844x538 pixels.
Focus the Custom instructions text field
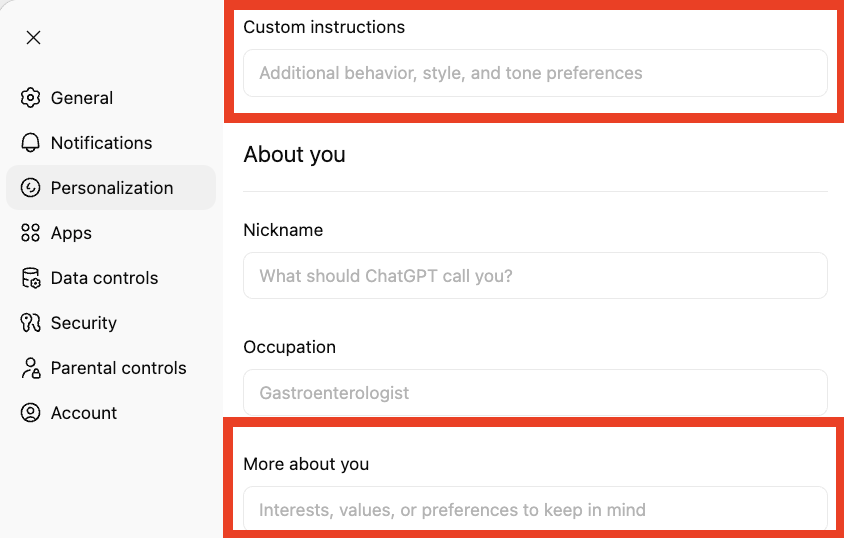(x=535, y=73)
